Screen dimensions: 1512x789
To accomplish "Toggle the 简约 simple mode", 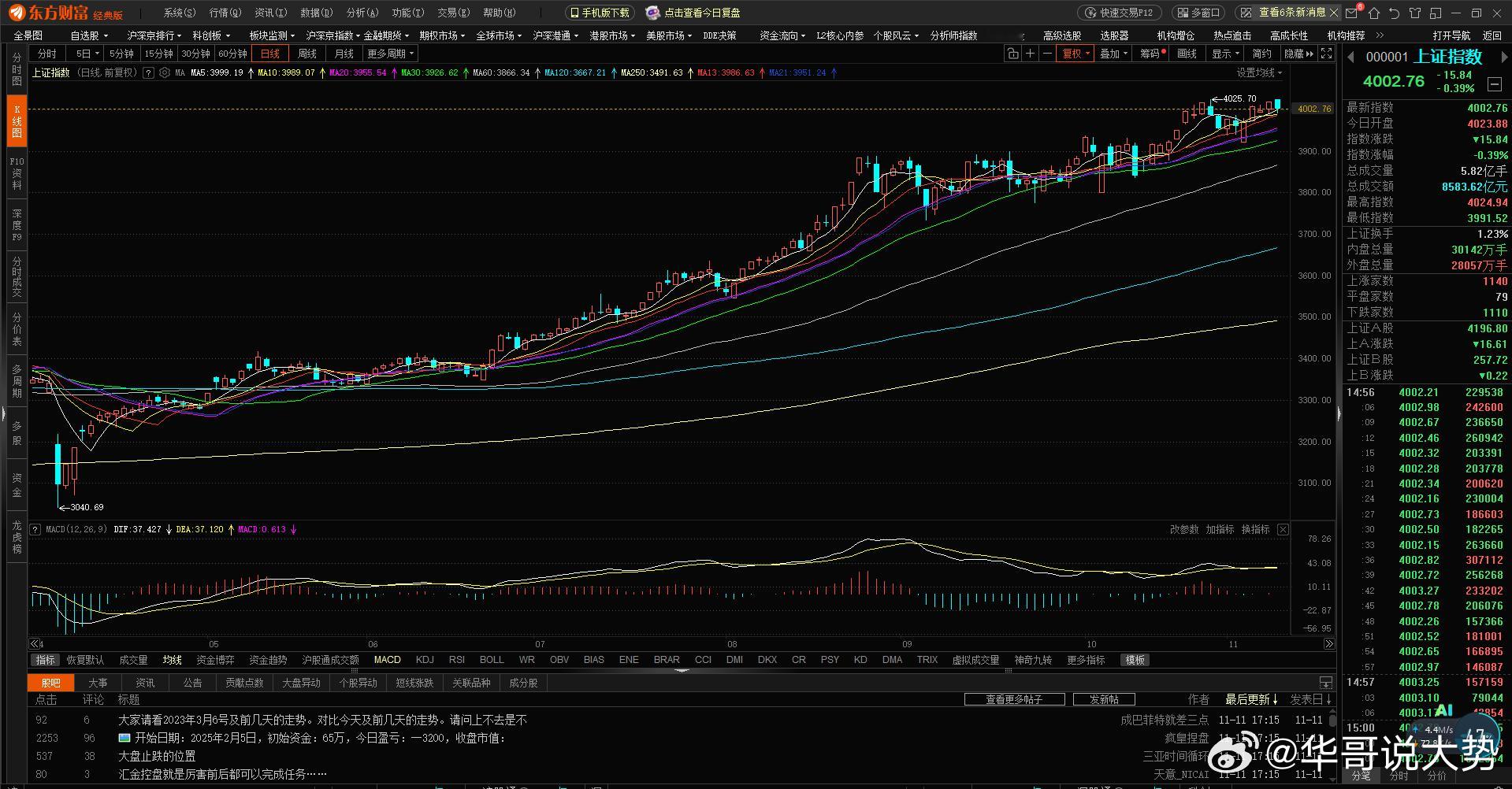I will (1262, 54).
